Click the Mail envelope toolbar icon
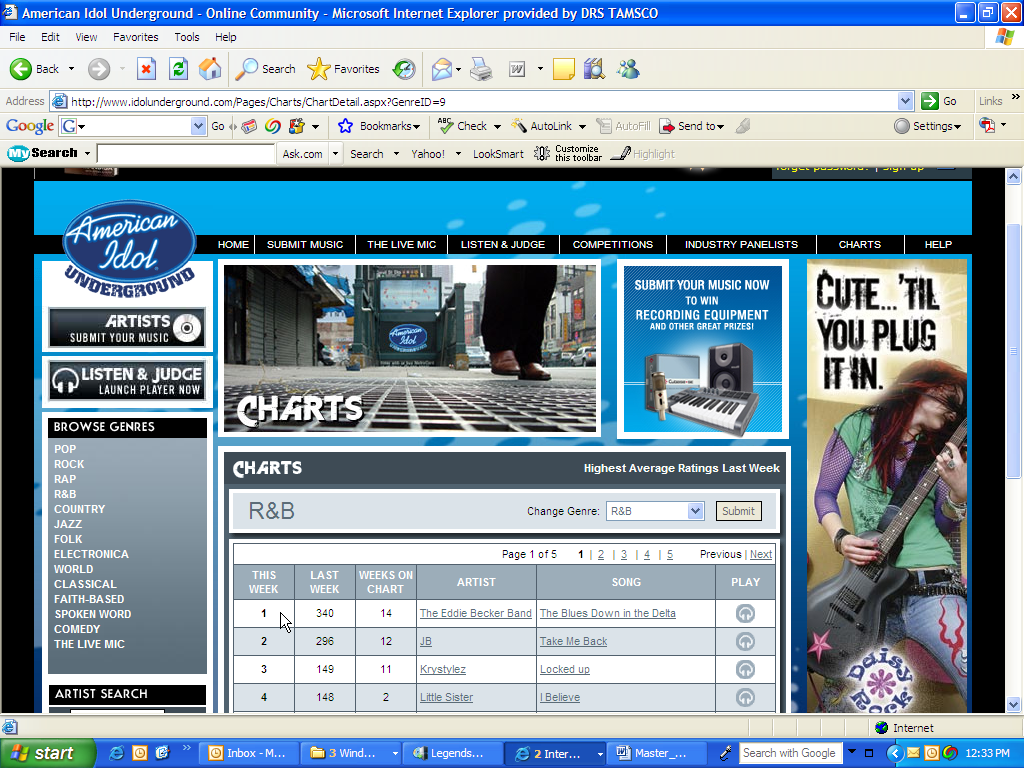Viewport: 1024px width, 768px height. point(442,69)
